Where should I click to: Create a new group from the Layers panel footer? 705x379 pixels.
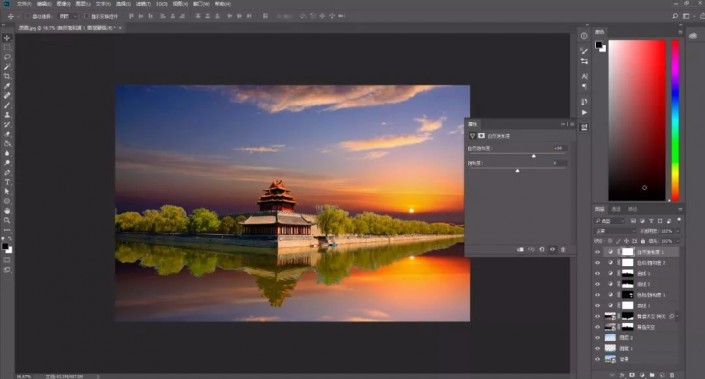click(652, 375)
